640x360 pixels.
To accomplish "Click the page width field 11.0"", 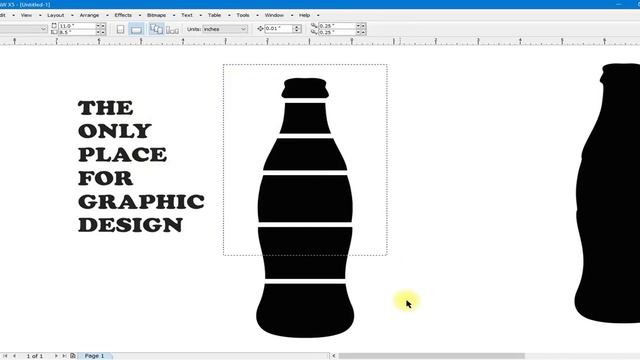I will tap(77, 26).
